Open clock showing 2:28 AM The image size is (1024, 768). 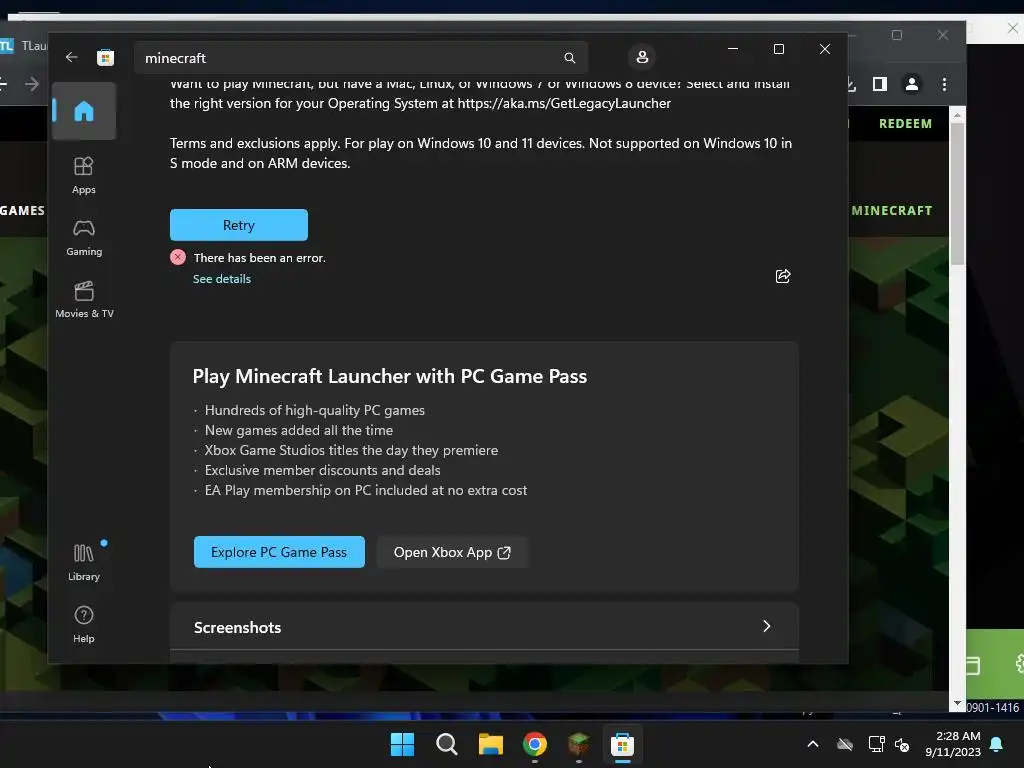pos(953,744)
